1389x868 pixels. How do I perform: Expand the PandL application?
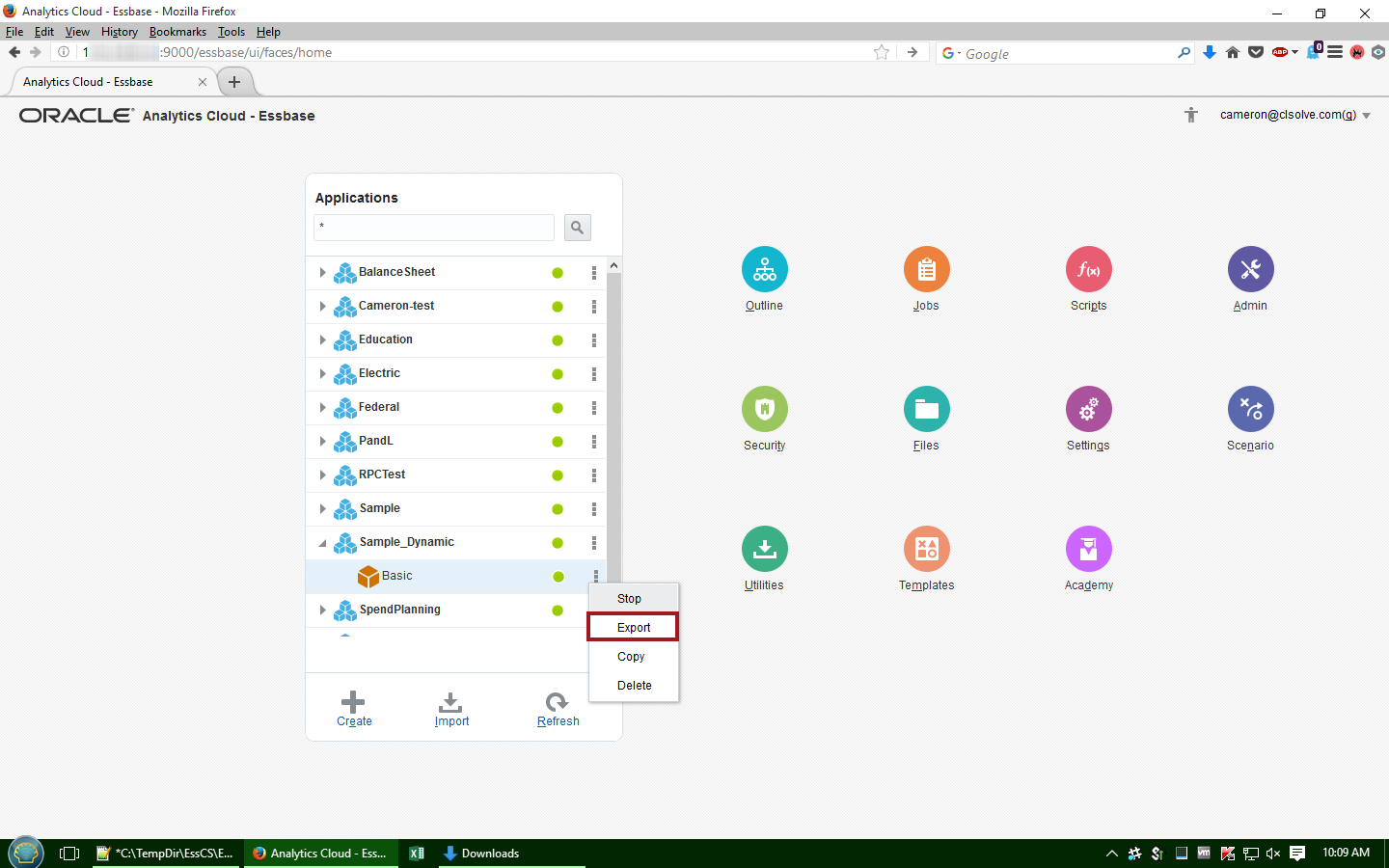(322, 442)
